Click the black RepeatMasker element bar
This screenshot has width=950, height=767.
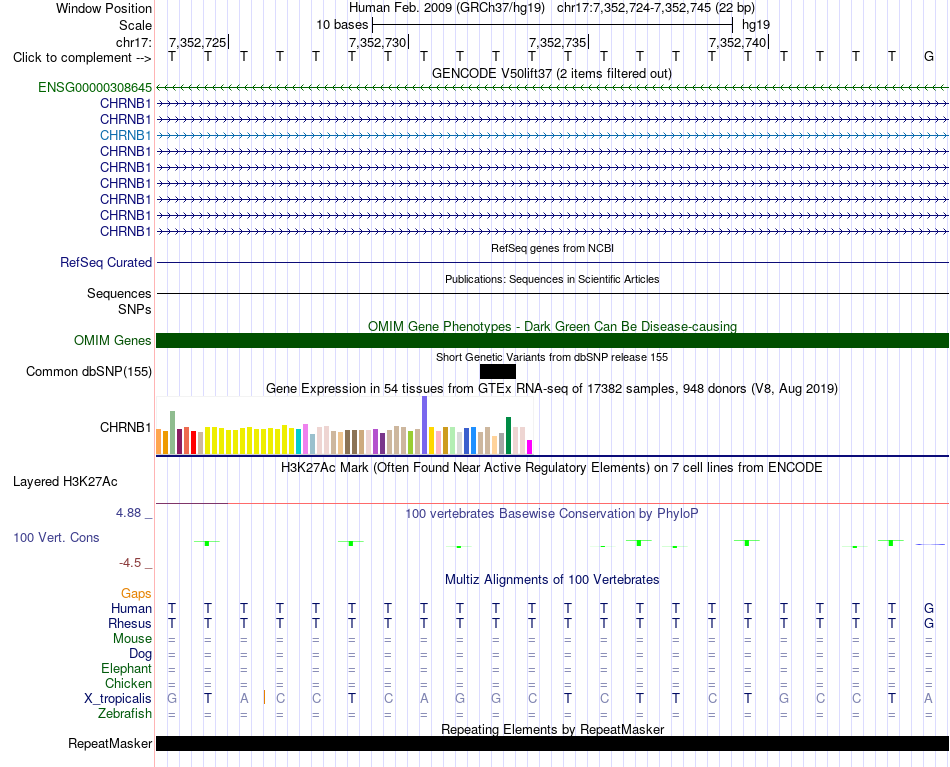click(x=552, y=743)
